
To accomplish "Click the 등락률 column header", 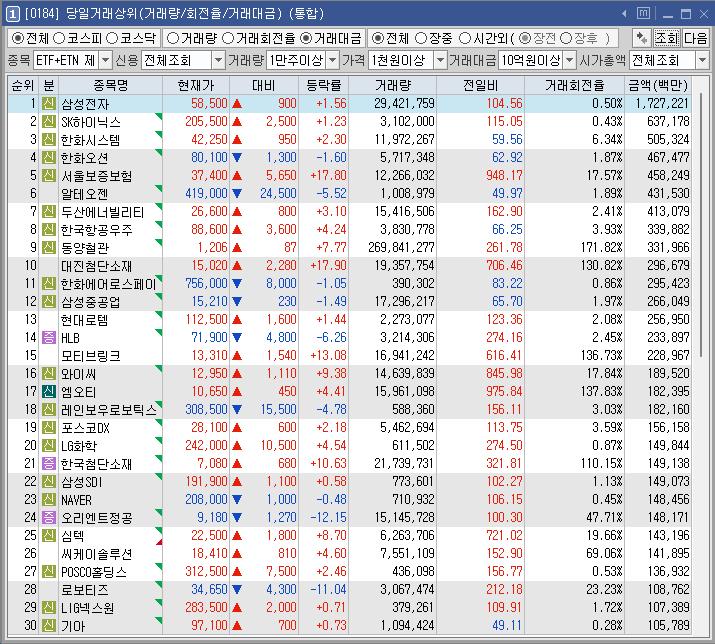I will tap(323, 85).
